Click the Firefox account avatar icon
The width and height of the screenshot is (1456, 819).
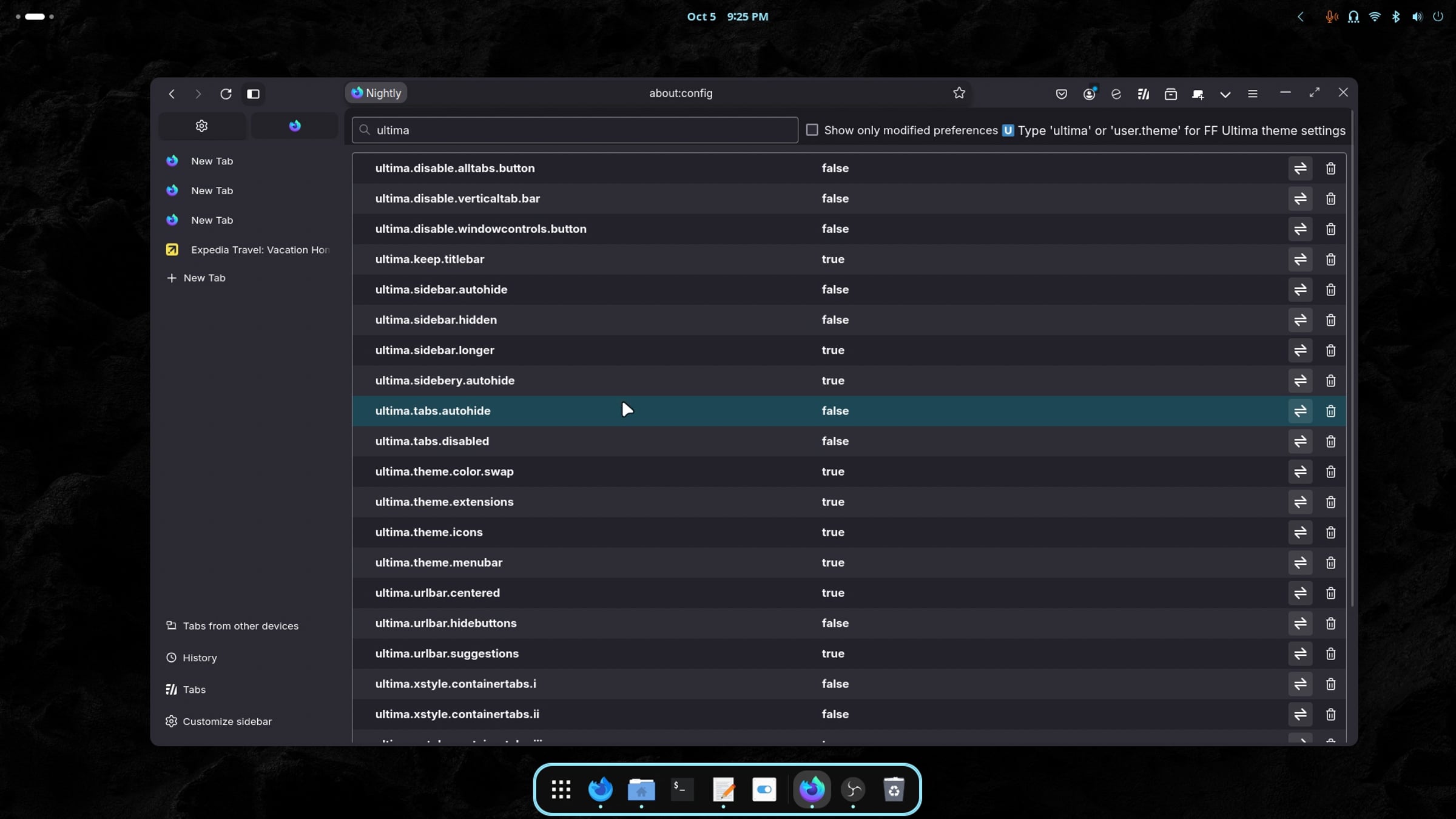[1089, 94]
